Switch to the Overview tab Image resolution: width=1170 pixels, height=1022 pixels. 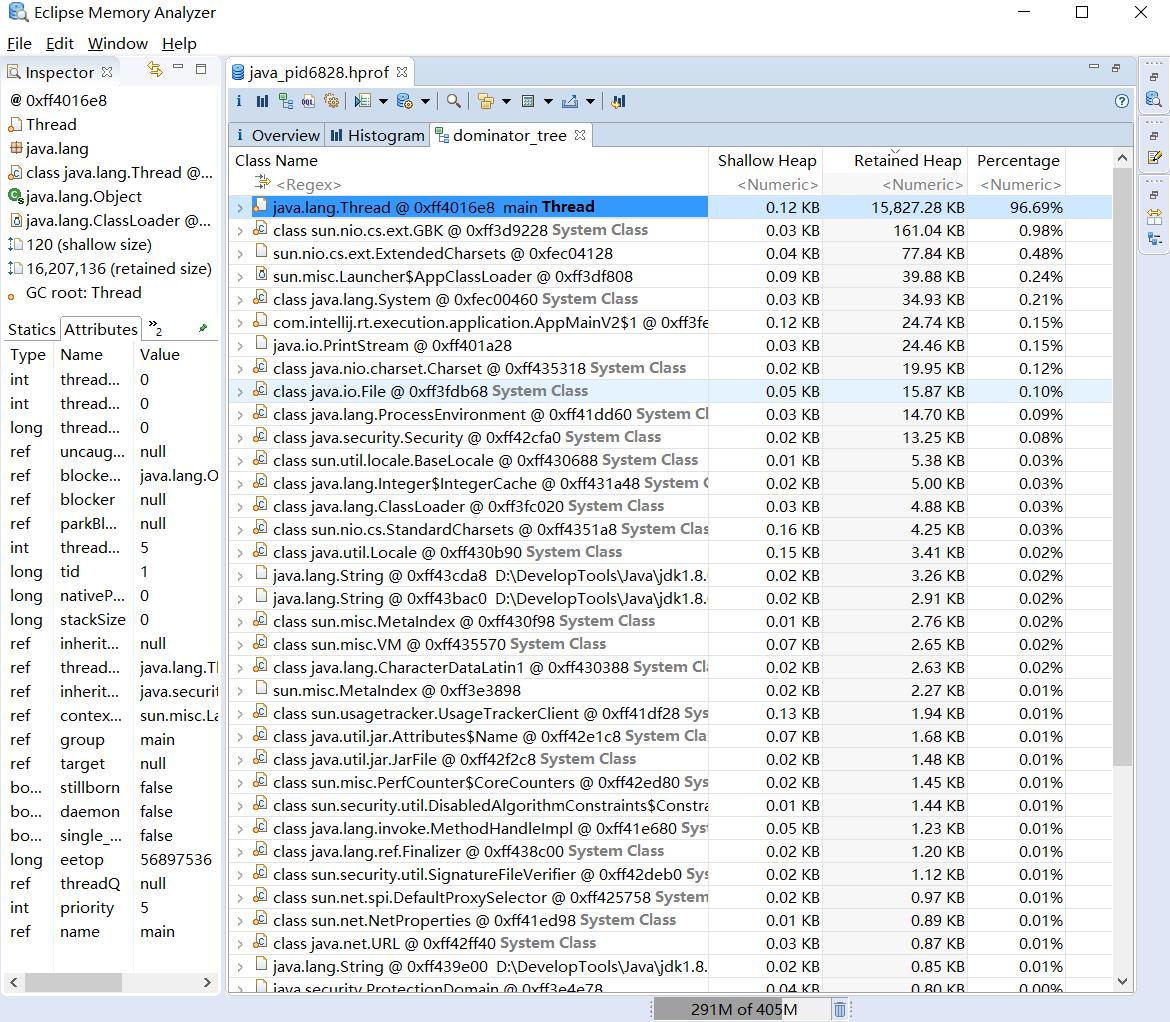pos(277,135)
